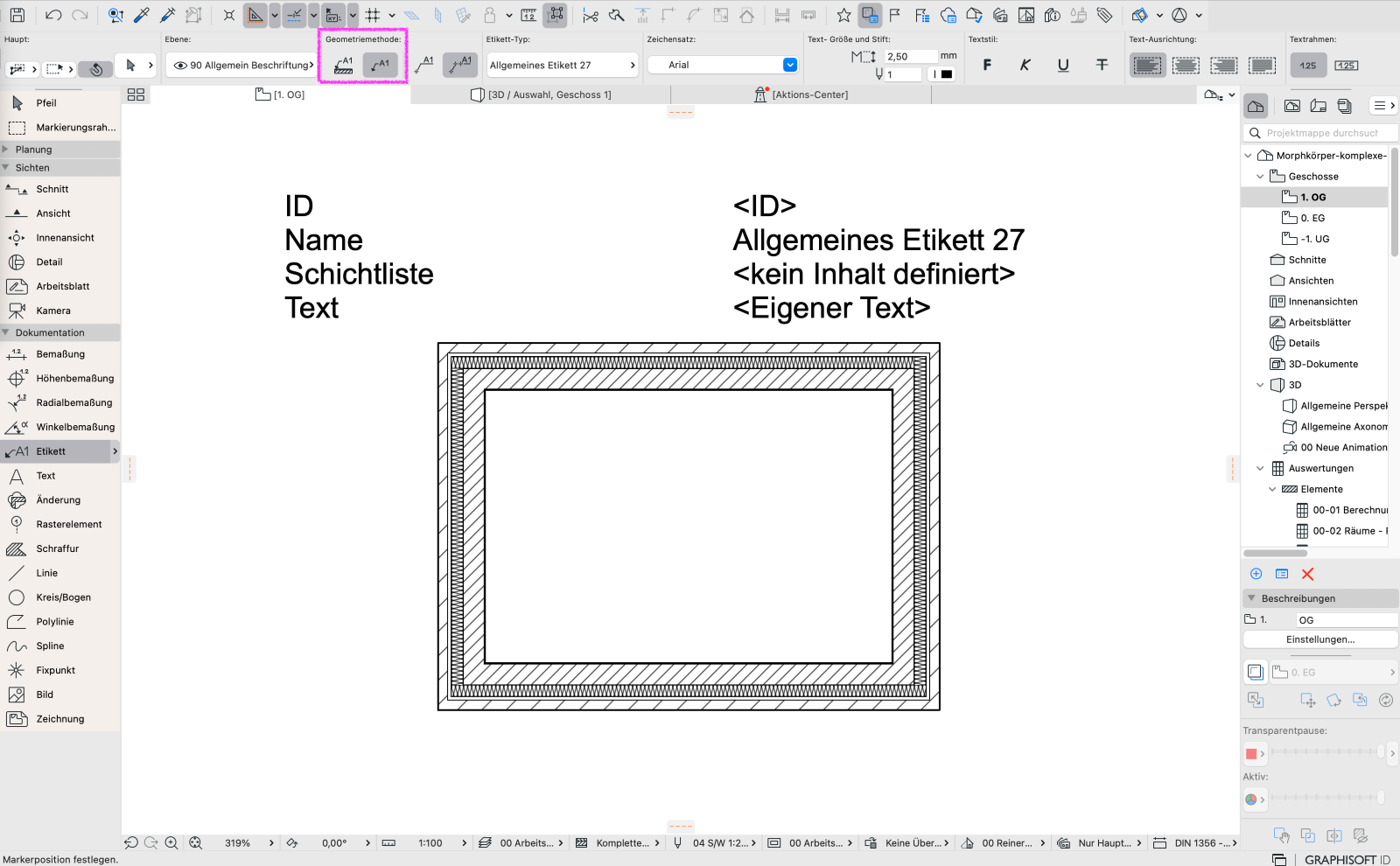Collapse the Geschosse tree node
Viewport: 1400px width, 866px height.
point(1261,177)
